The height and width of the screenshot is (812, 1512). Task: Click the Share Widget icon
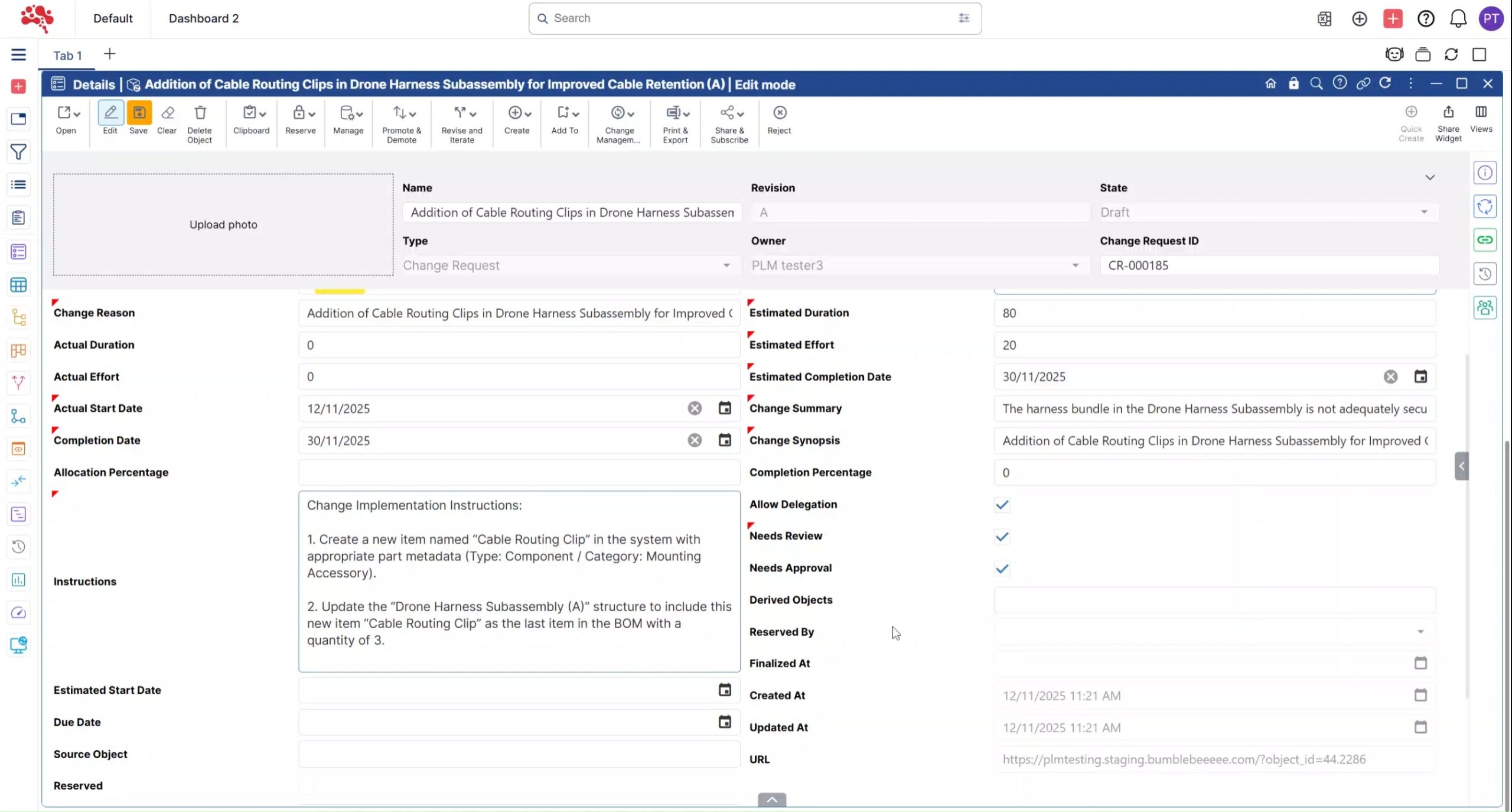point(1448,112)
